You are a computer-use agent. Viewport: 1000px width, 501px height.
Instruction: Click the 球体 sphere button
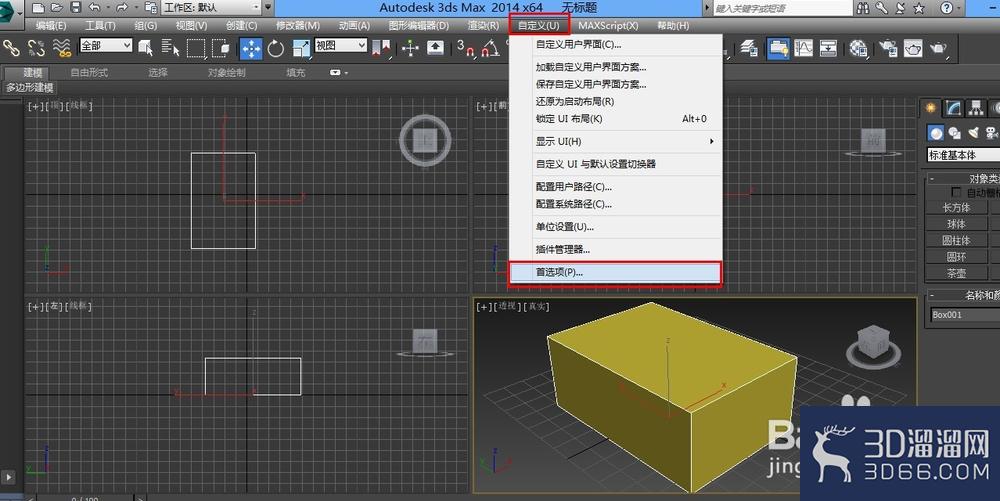coord(956,224)
